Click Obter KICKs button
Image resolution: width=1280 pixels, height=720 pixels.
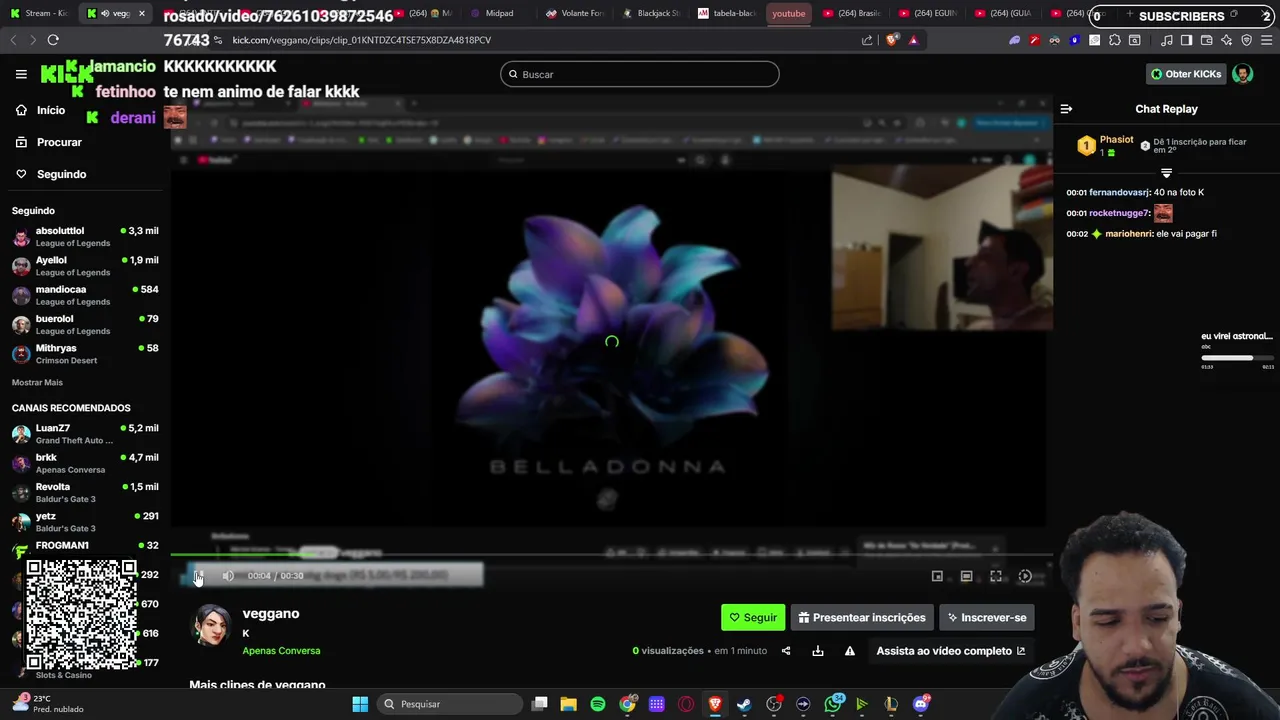pyautogui.click(x=1185, y=74)
